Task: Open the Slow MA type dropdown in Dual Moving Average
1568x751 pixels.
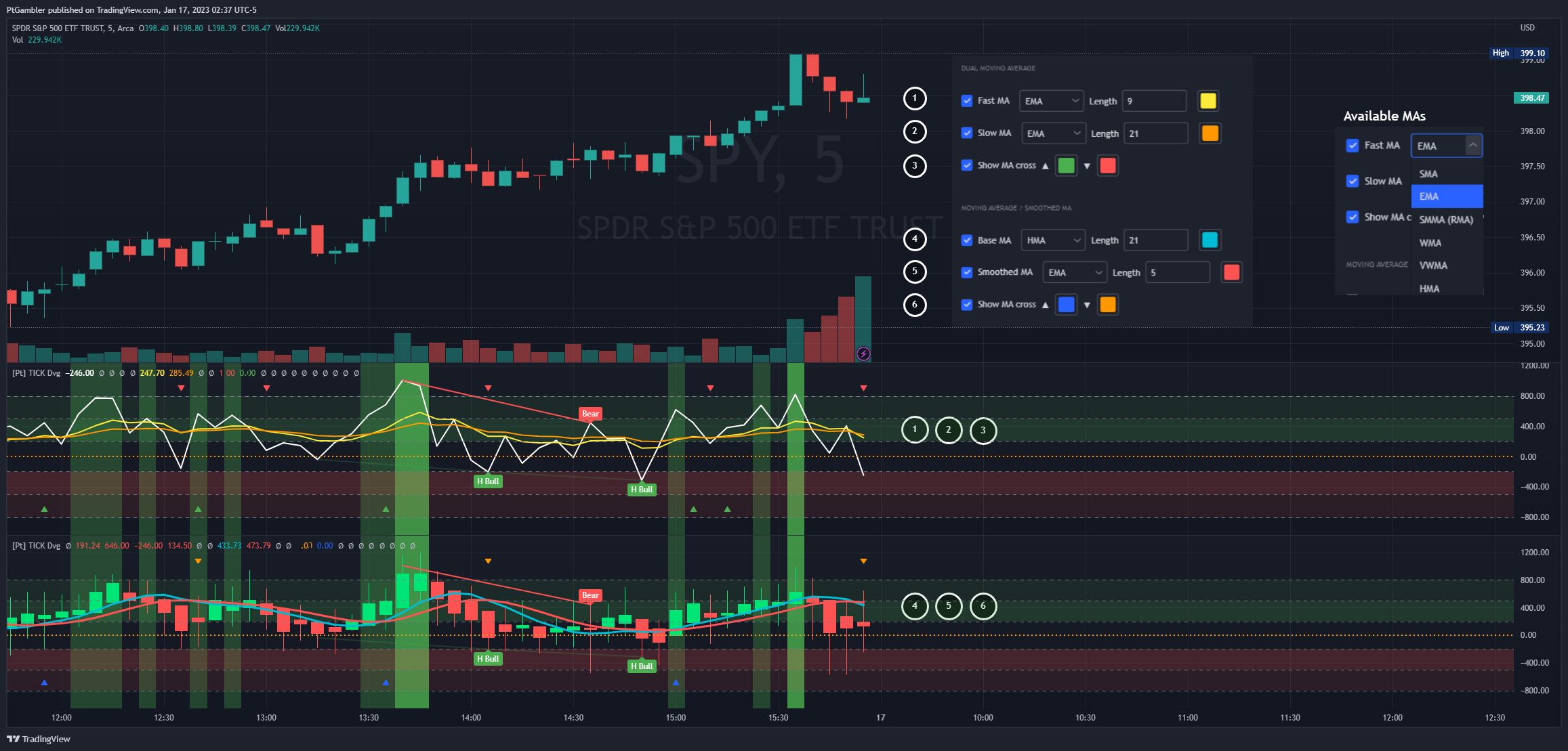Action: [1053, 133]
